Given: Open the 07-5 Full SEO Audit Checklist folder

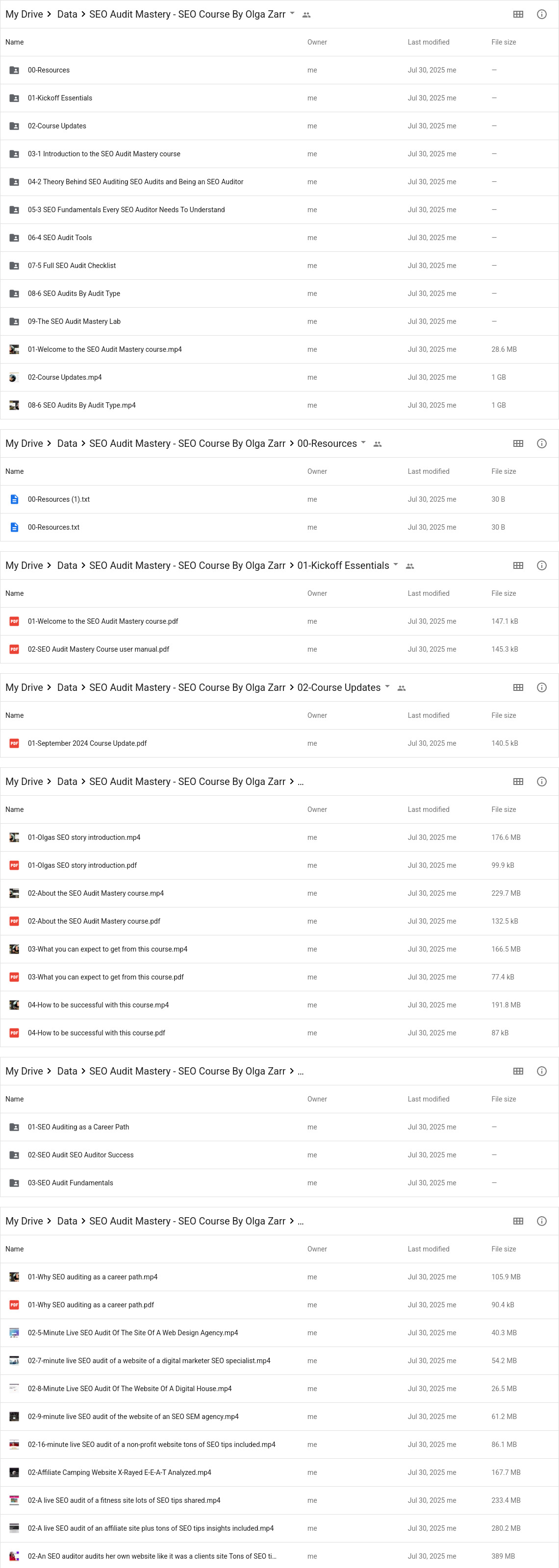Looking at the screenshot, I should [279, 266].
